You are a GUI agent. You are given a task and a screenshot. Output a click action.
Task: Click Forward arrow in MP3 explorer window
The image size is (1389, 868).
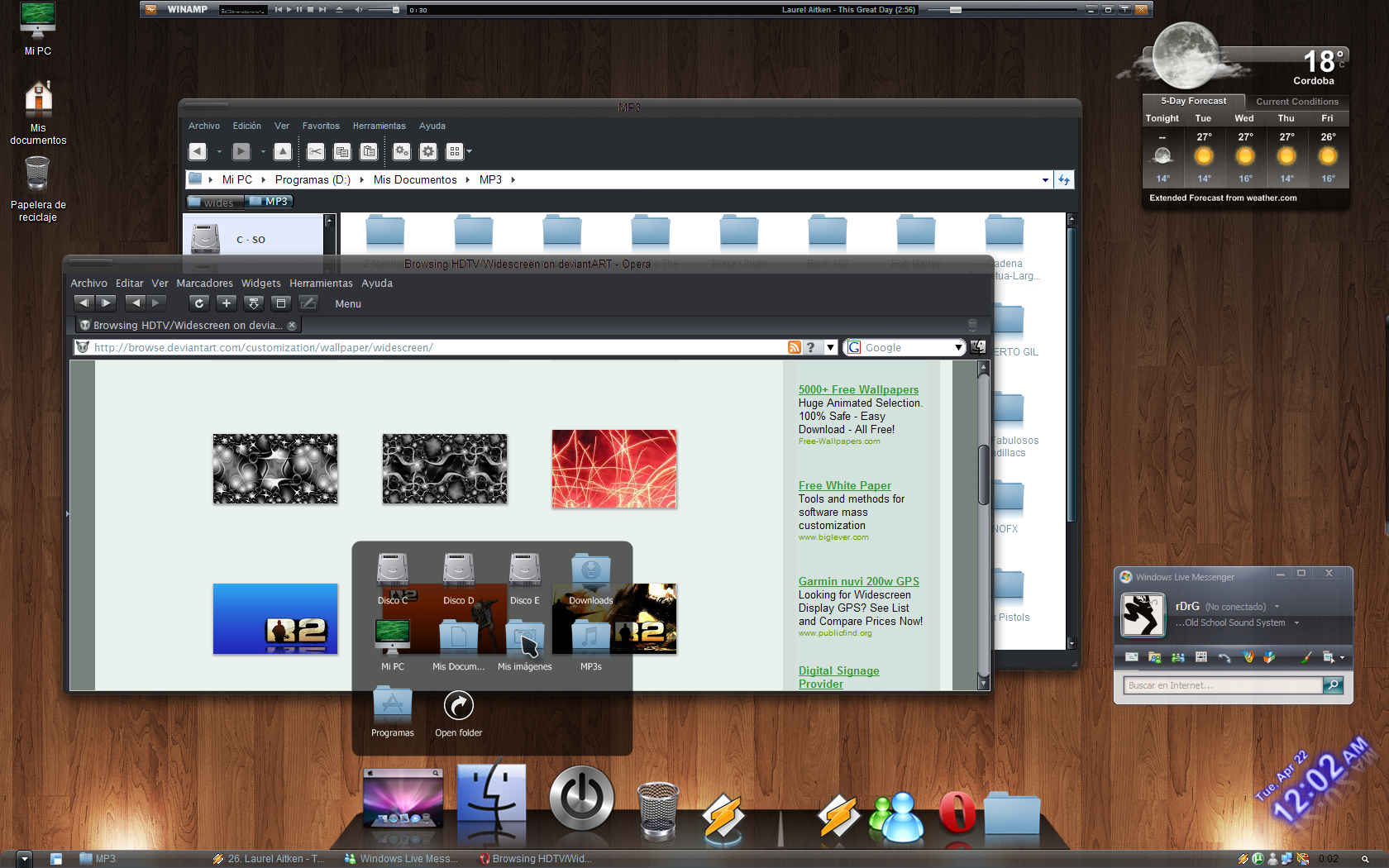[x=241, y=151]
